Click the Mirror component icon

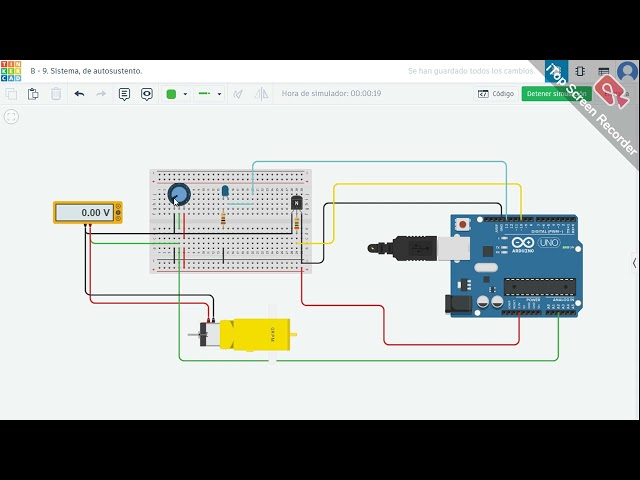[x=261, y=94]
